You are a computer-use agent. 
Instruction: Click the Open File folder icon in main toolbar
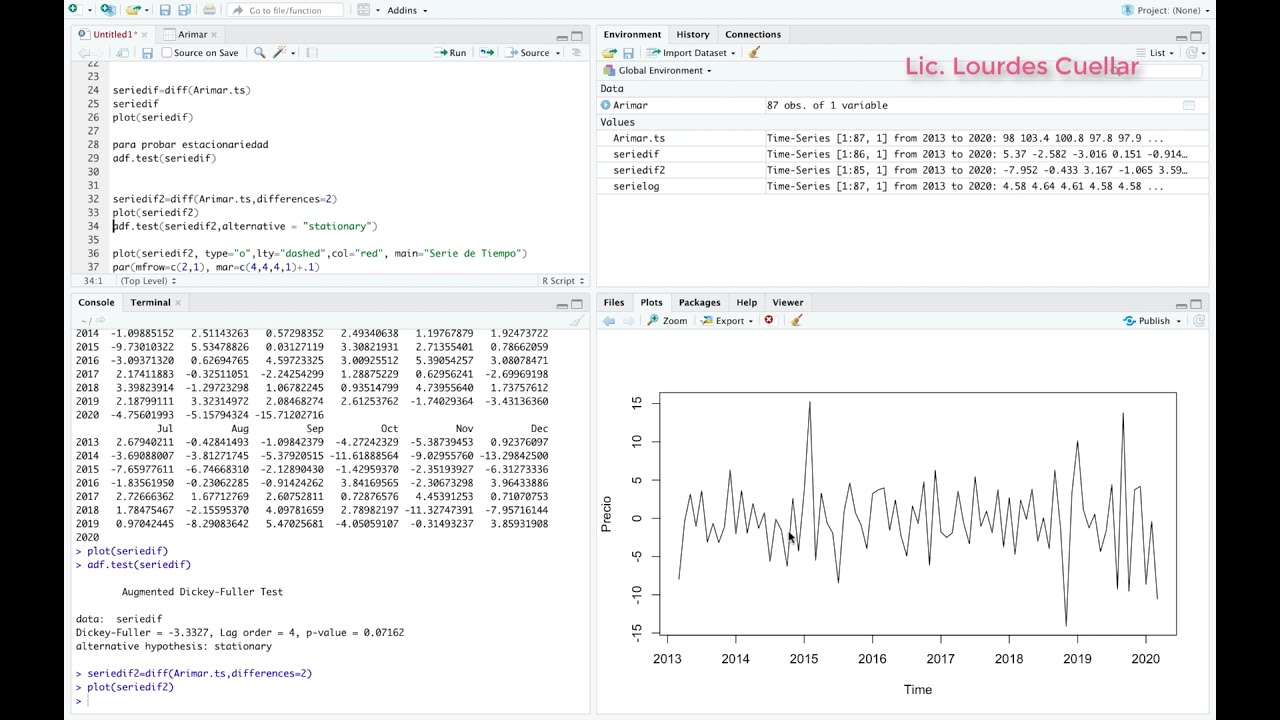tap(132, 10)
